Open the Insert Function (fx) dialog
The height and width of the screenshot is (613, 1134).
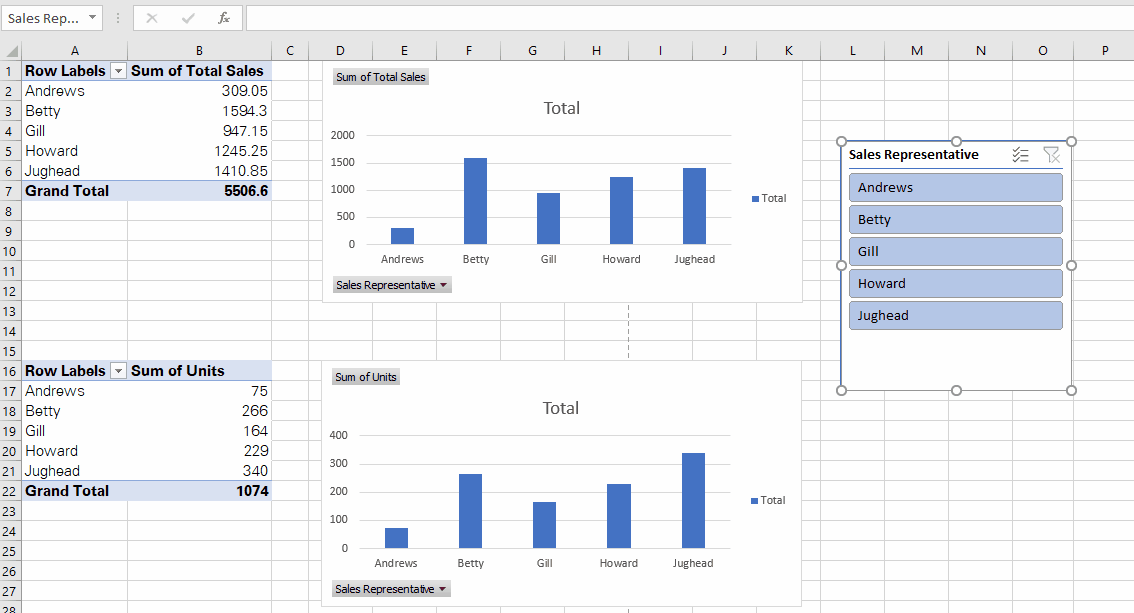click(224, 17)
